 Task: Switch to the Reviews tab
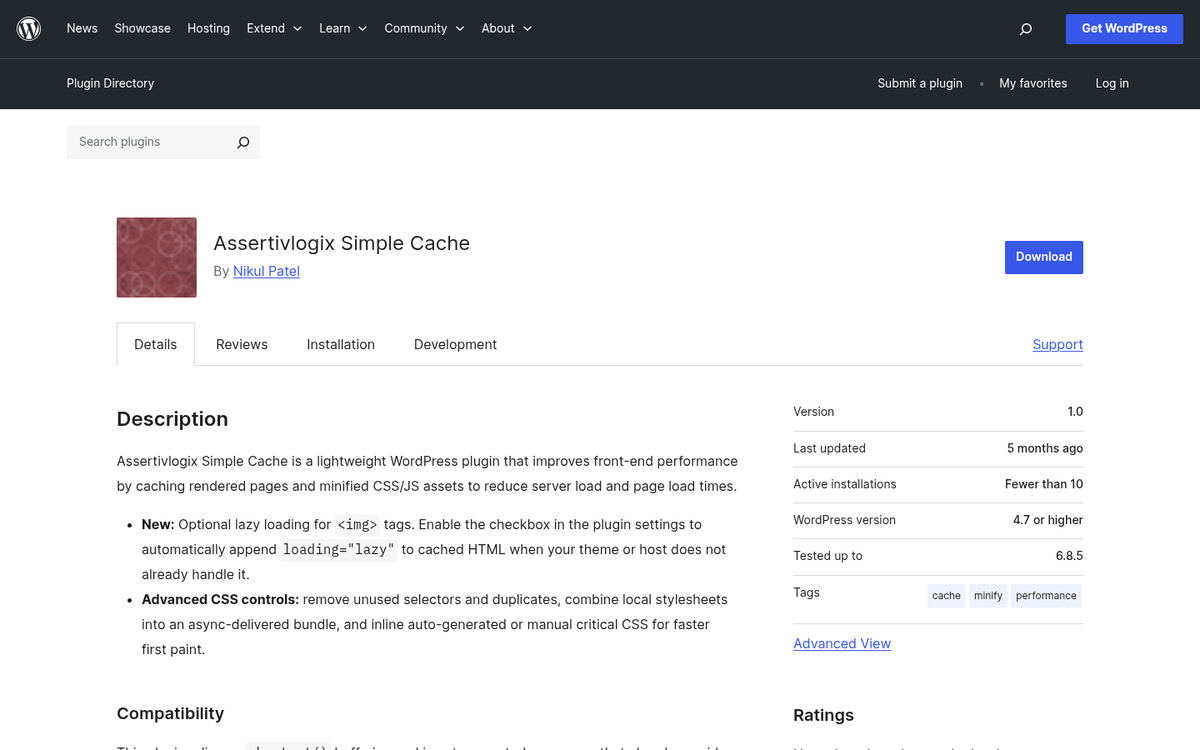[x=241, y=344]
